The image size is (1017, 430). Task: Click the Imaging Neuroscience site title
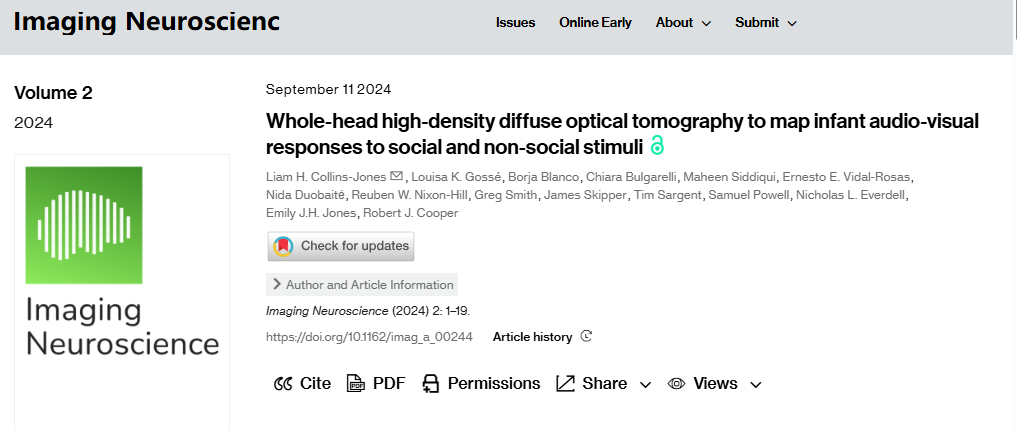(x=147, y=23)
